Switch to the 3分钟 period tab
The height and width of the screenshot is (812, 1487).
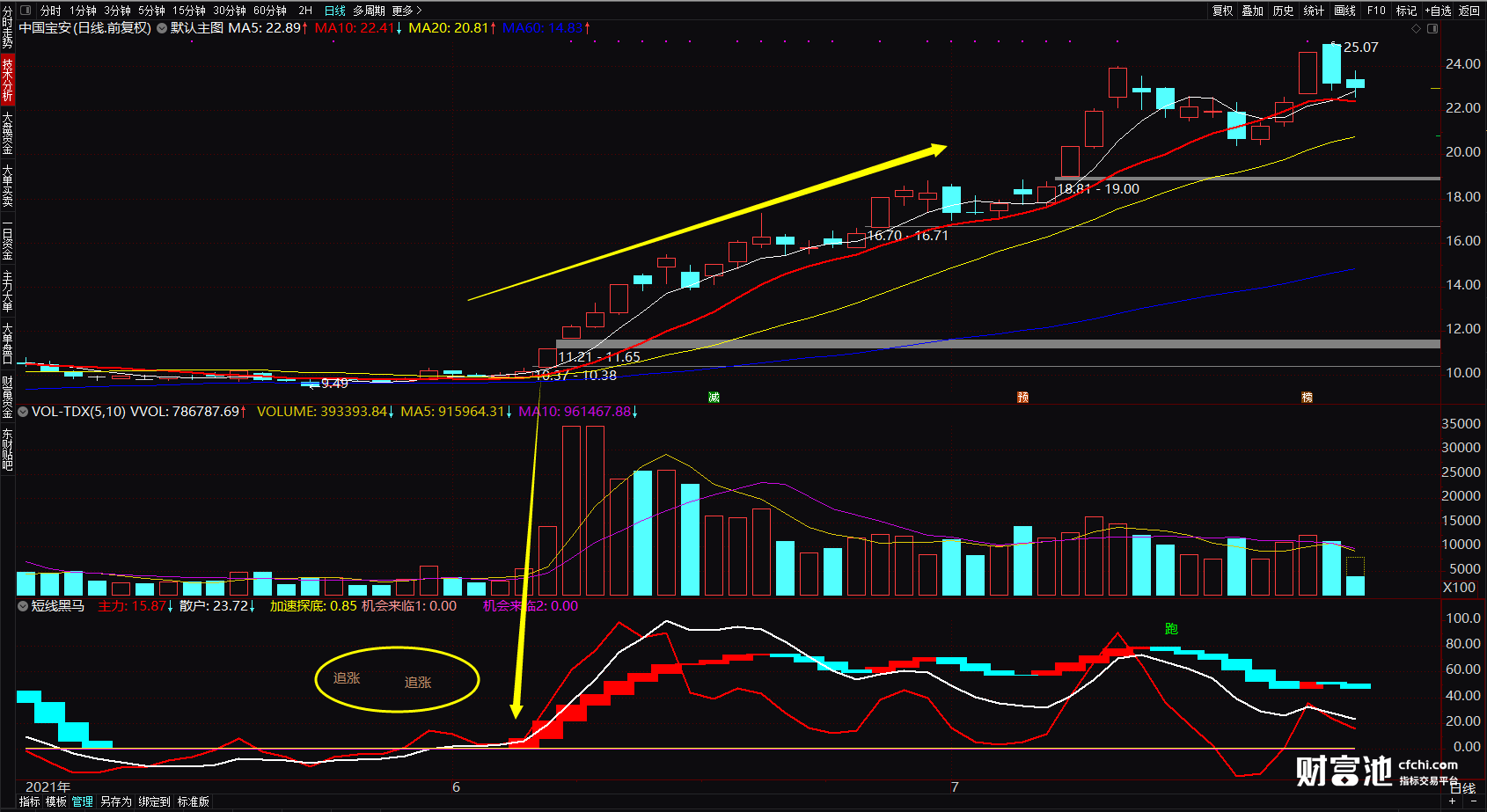(x=118, y=11)
